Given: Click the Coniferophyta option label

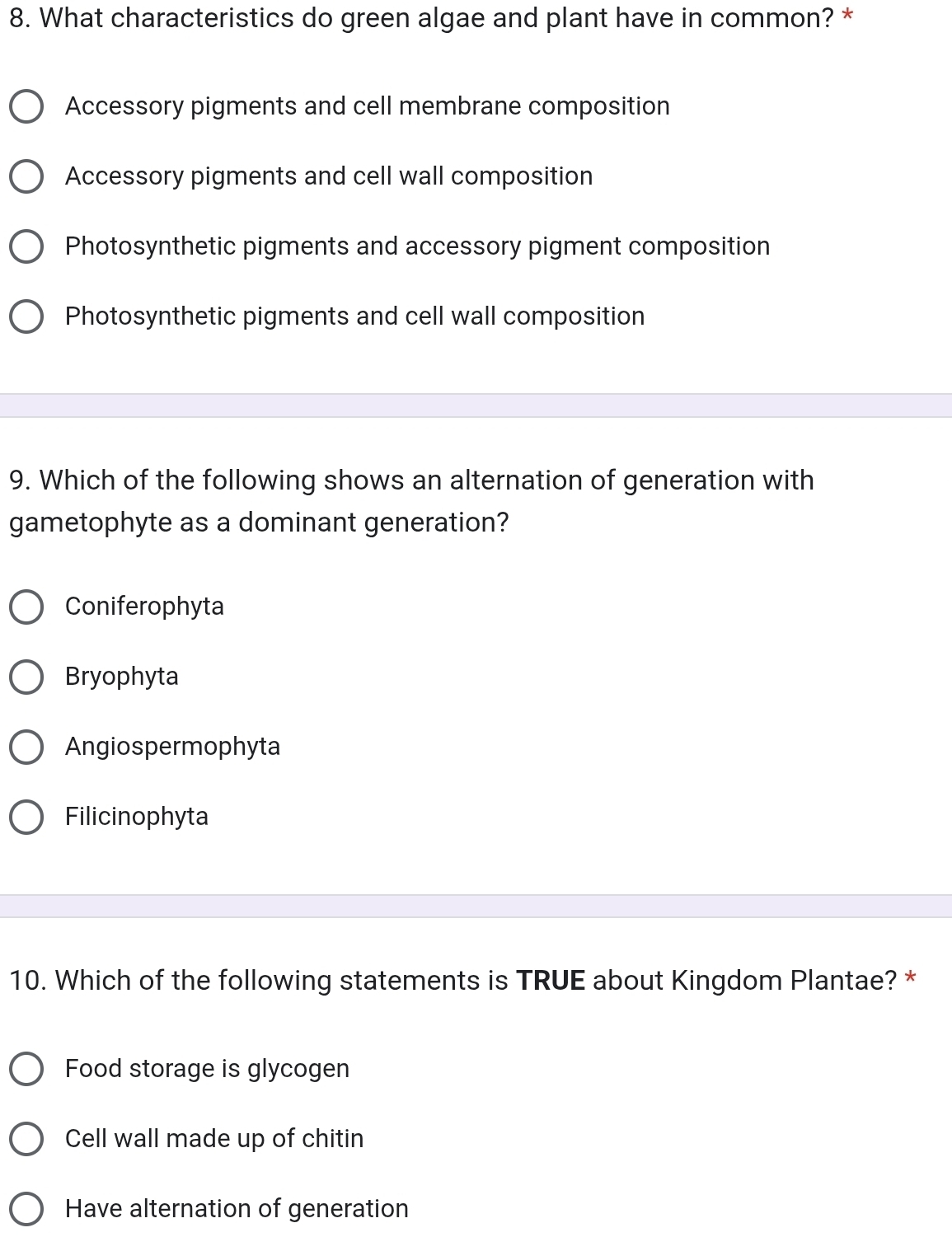Looking at the screenshot, I should pos(144,607).
